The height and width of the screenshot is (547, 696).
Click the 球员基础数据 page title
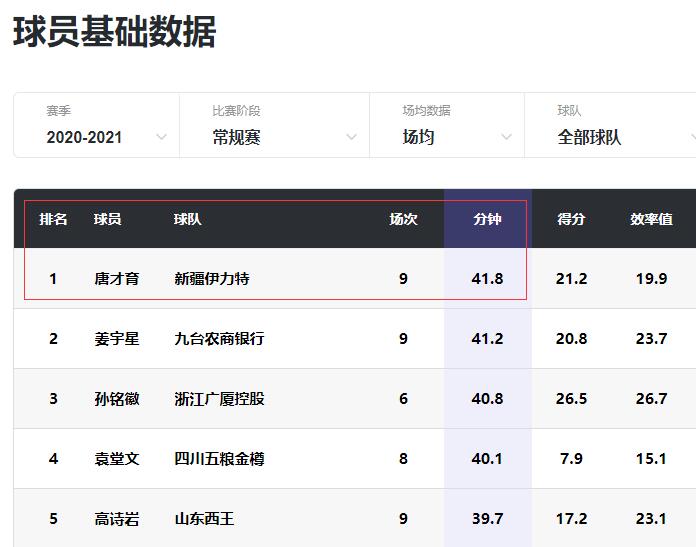pyautogui.click(x=115, y=31)
